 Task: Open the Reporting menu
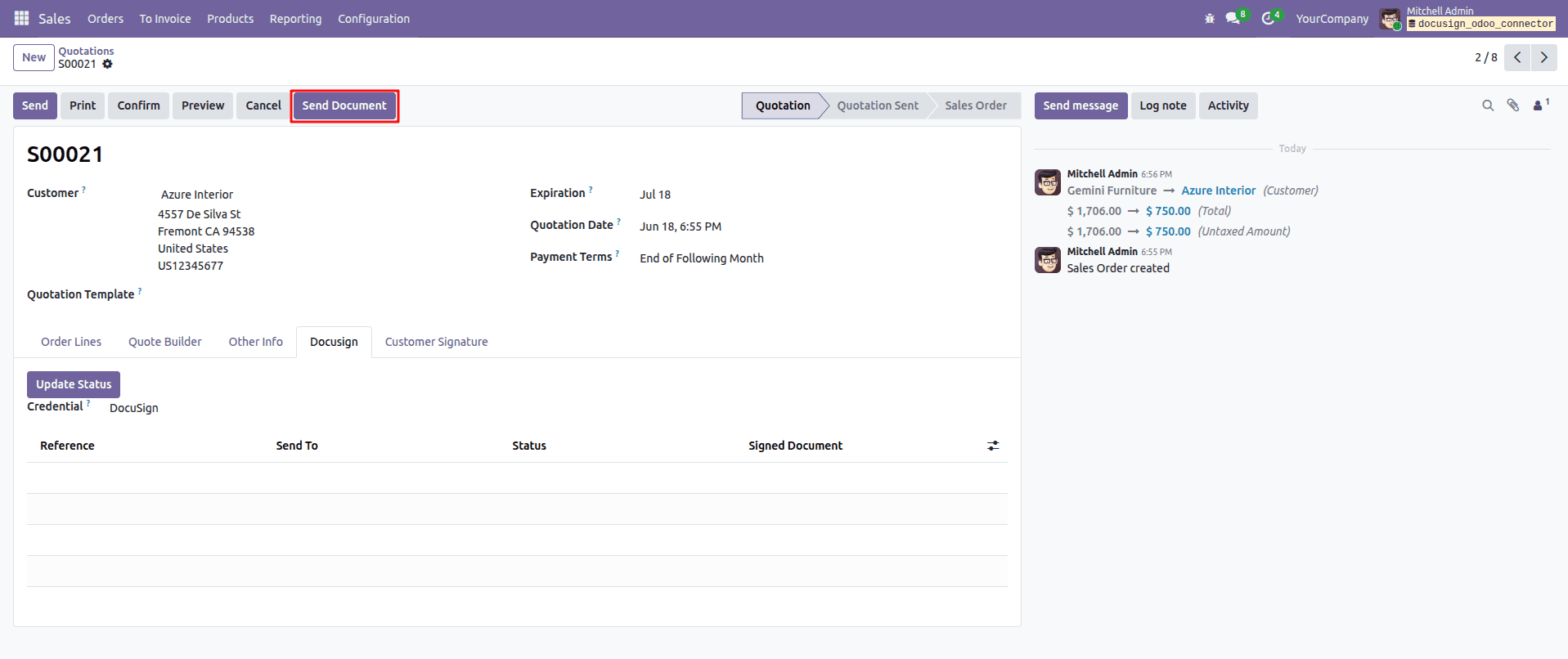[295, 18]
